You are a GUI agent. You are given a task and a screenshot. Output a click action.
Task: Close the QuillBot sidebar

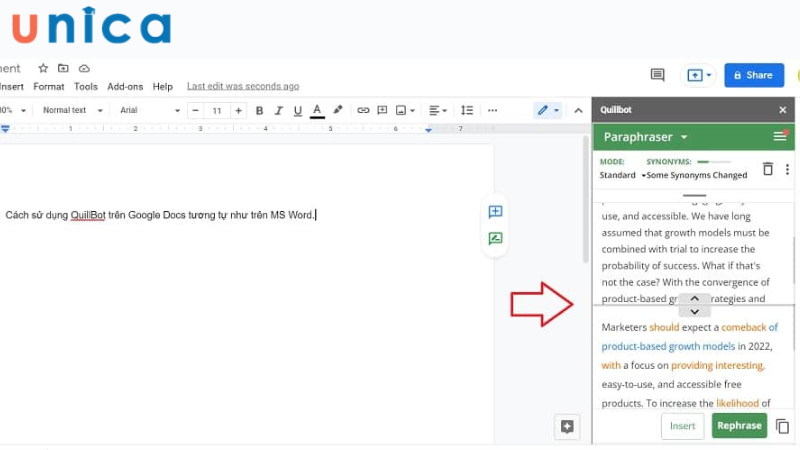click(x=783, y=110)
